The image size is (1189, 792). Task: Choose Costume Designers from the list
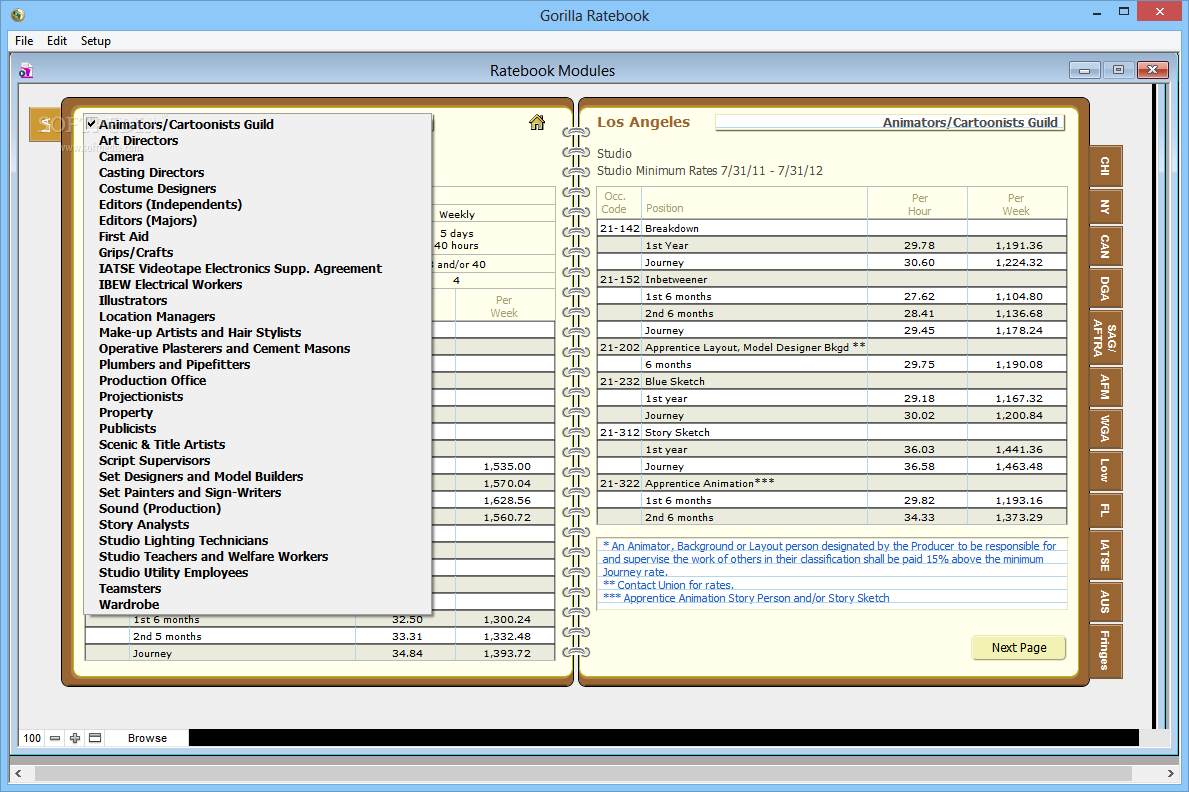click(258, 188)
